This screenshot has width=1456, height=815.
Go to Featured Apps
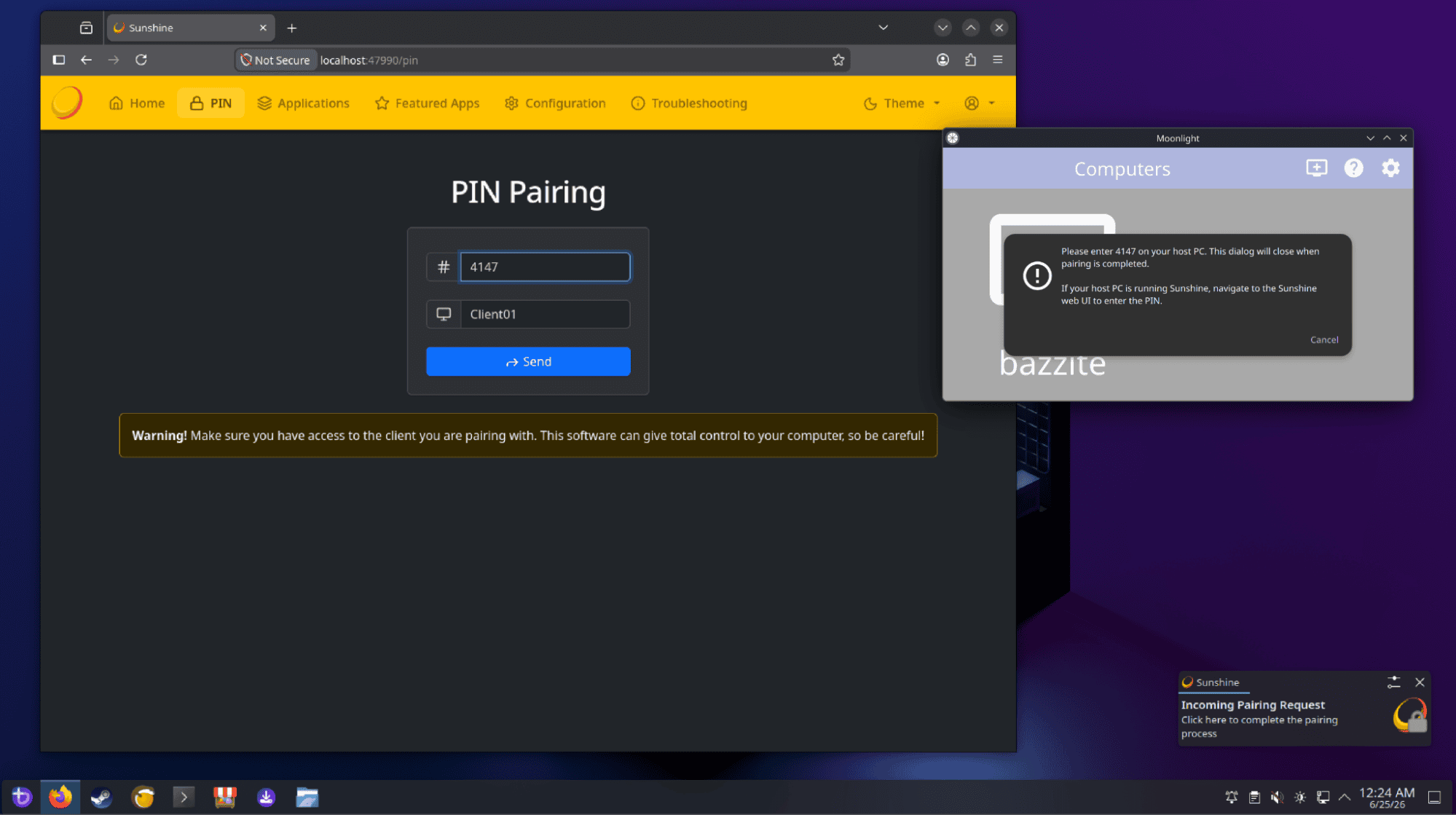[x=427, y=103]
